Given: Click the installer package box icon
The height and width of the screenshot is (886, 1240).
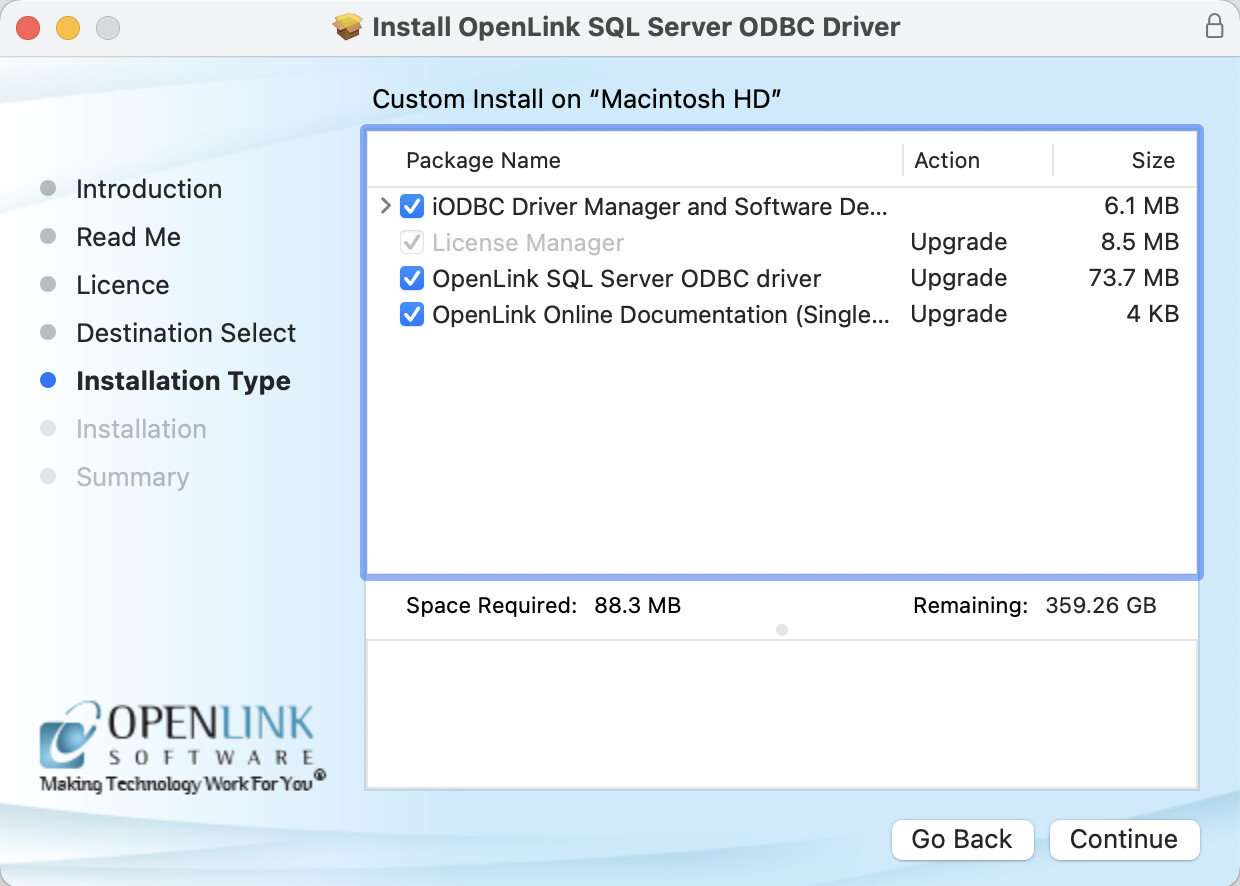Looking at the screenshot, I should pyautogui.click(x=348, y=27).
